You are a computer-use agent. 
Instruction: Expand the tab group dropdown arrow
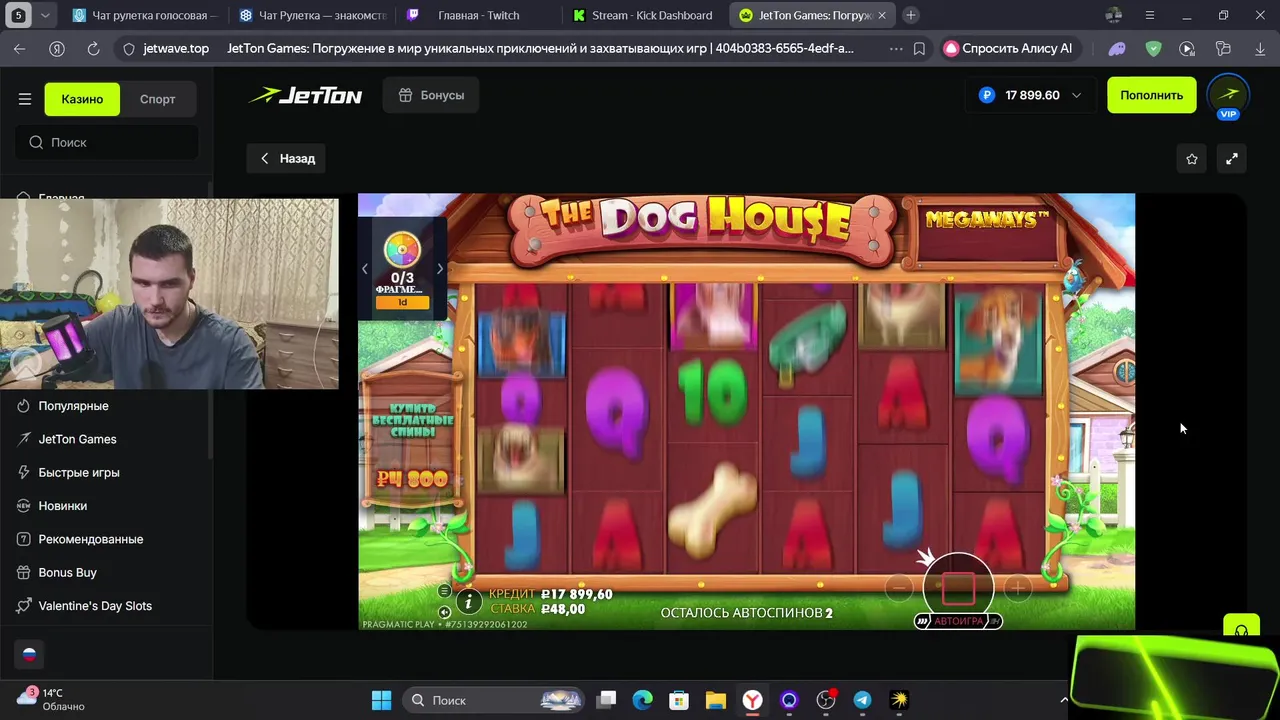coord(44,15)
